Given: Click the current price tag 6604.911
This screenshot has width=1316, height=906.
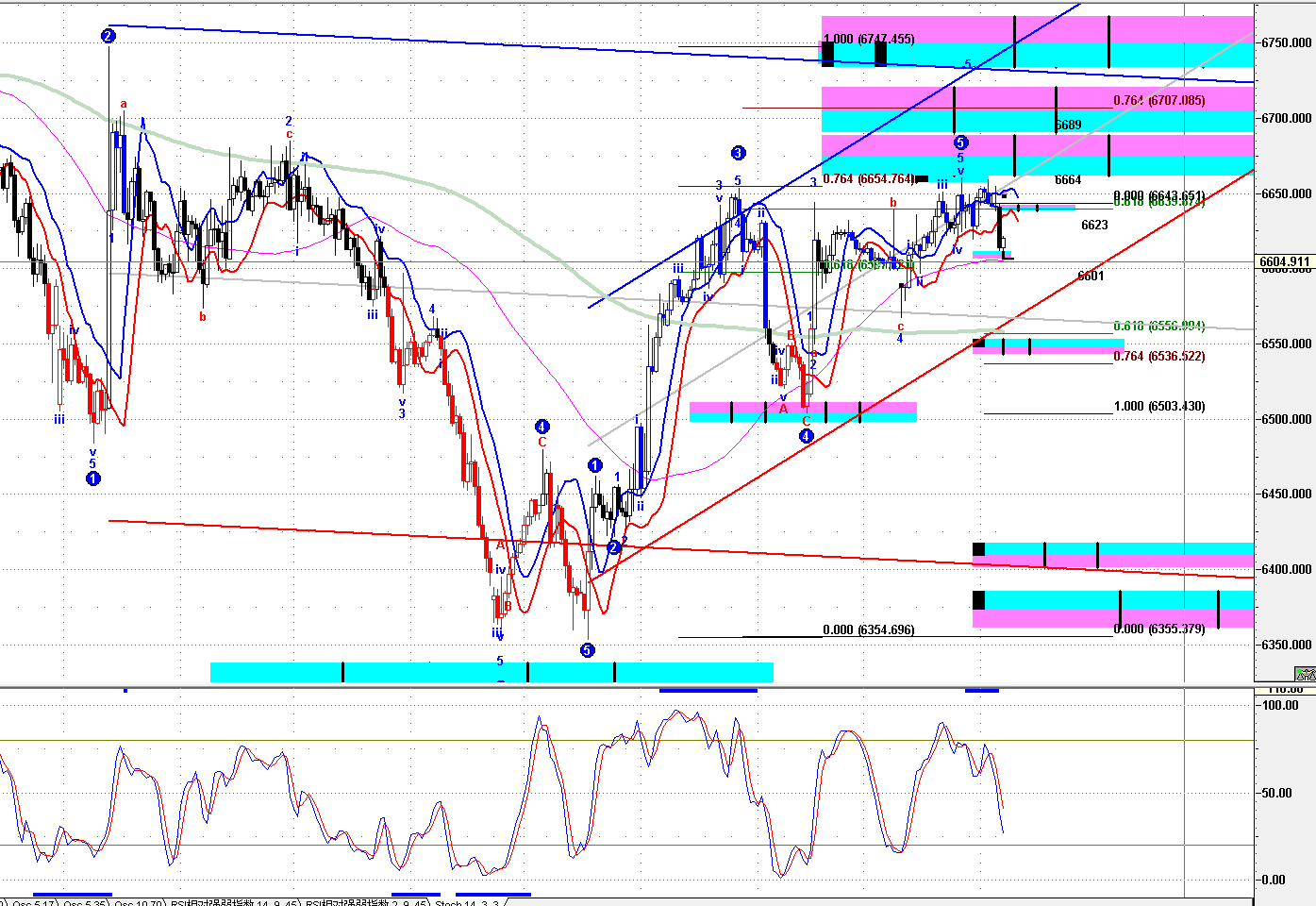Looking at the screenshot, I should pos(1284,262).
